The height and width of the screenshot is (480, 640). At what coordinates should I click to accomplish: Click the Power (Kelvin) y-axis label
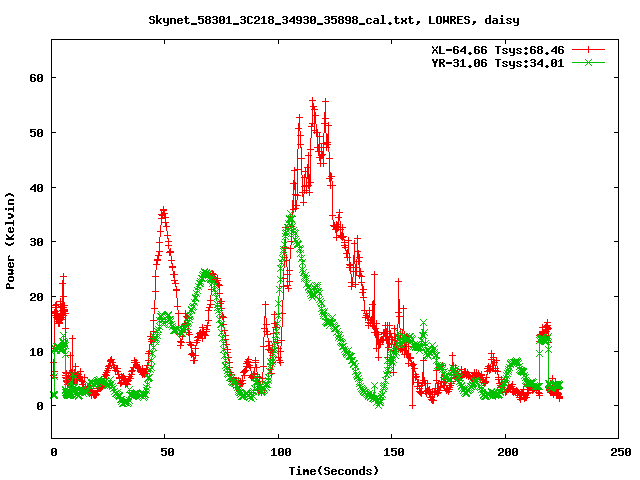tap(10, 241)
